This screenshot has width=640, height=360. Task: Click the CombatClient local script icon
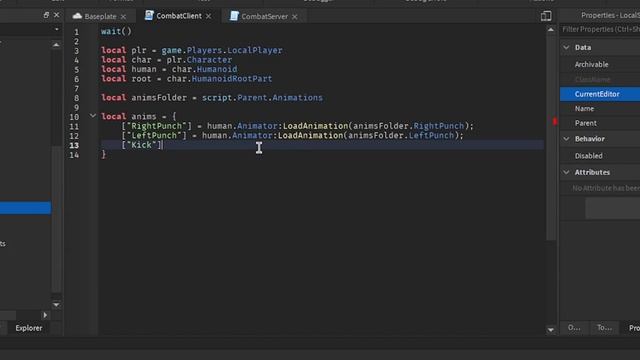pos(149,16)
